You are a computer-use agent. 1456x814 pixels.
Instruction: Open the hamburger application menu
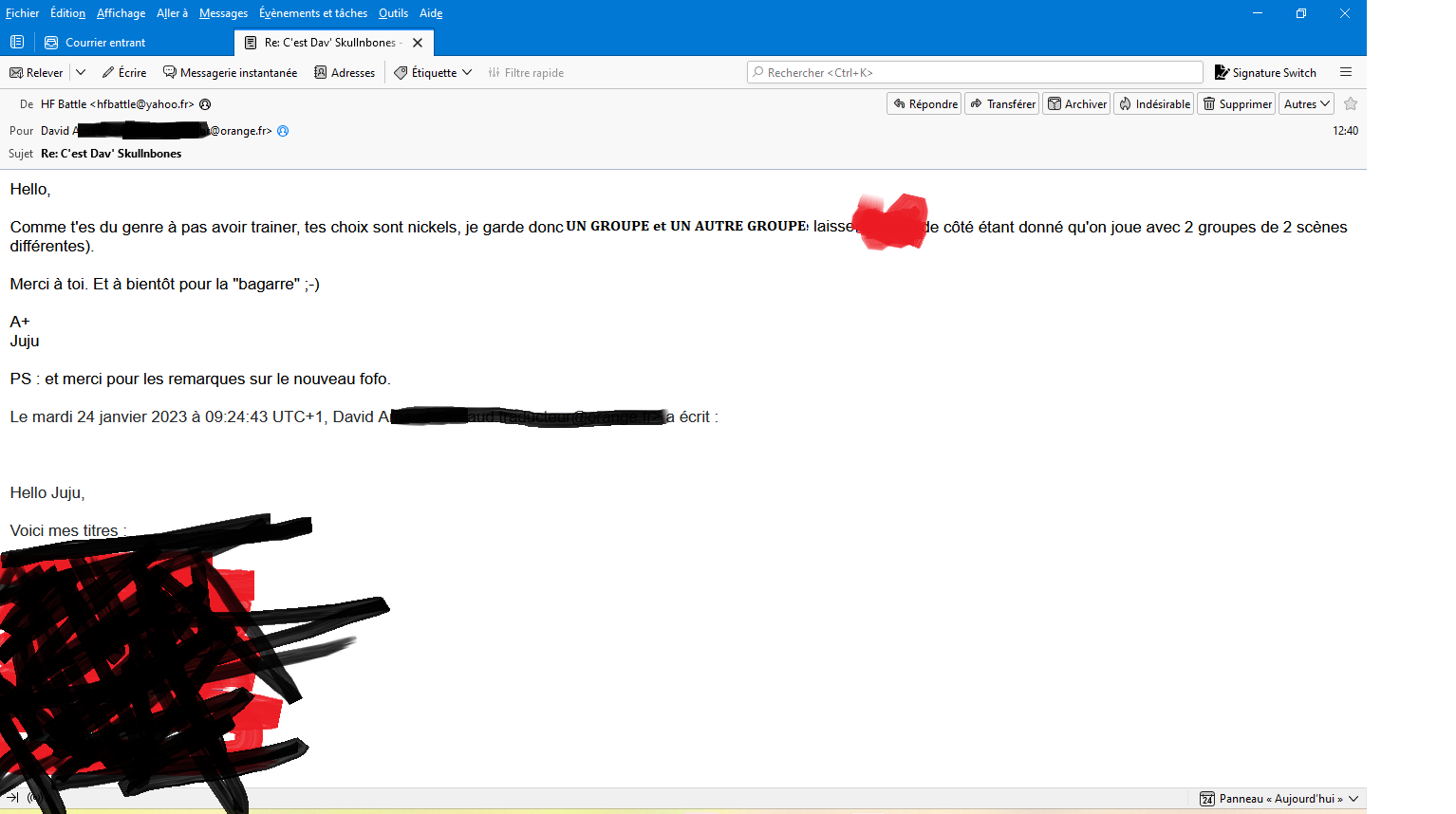(1345, 72)
